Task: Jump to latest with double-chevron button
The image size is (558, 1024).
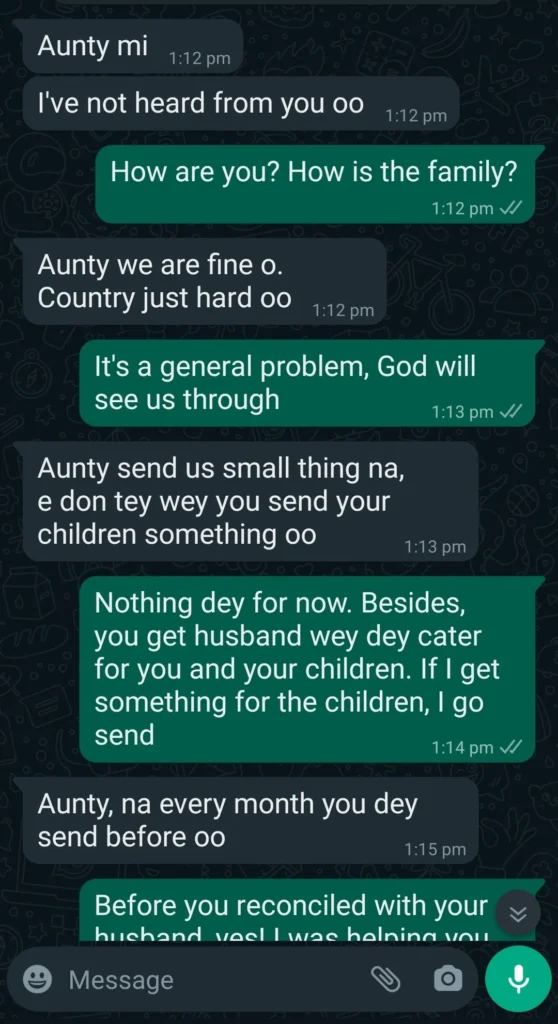Action: point(517,914)
